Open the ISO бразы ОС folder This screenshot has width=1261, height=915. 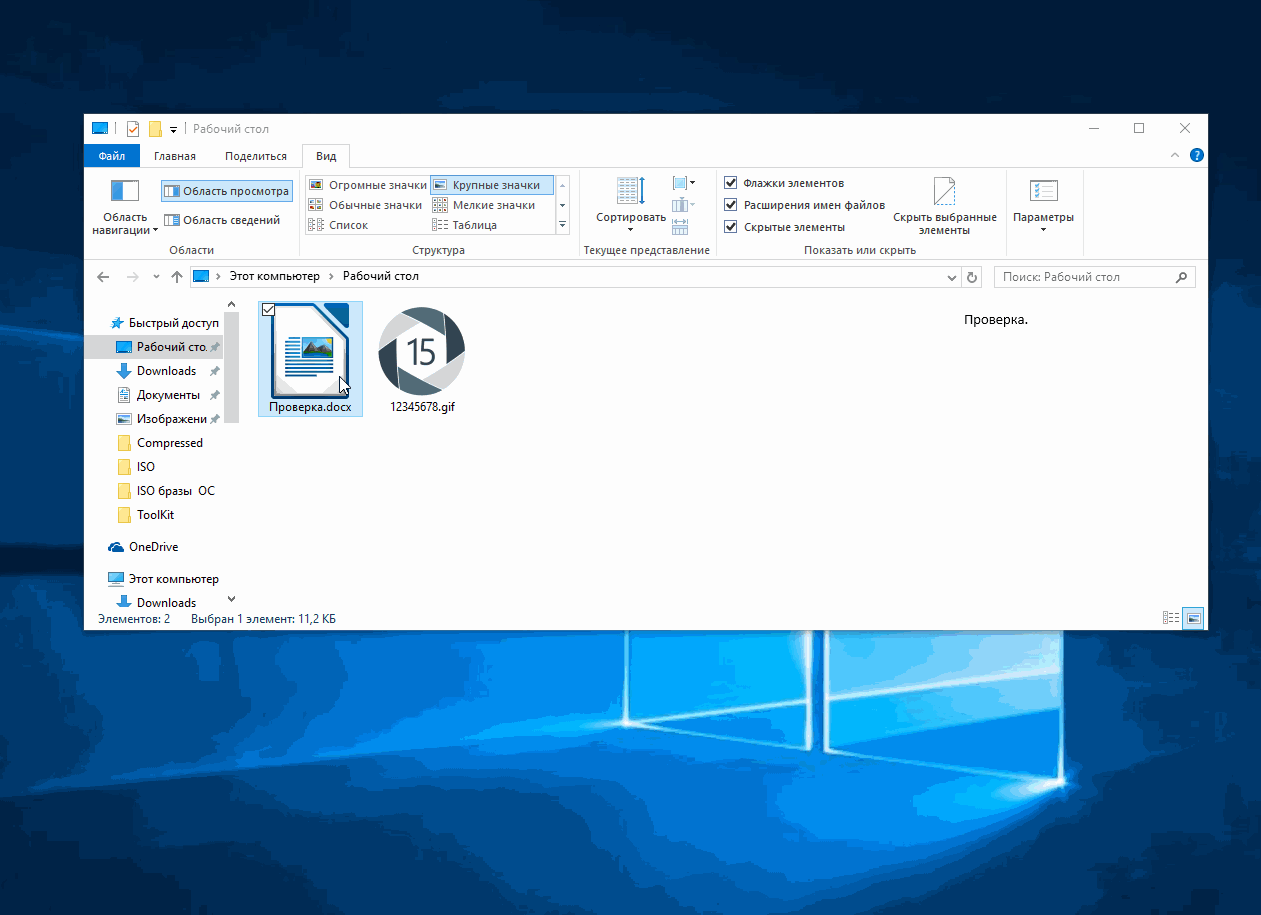coord(166,491)
